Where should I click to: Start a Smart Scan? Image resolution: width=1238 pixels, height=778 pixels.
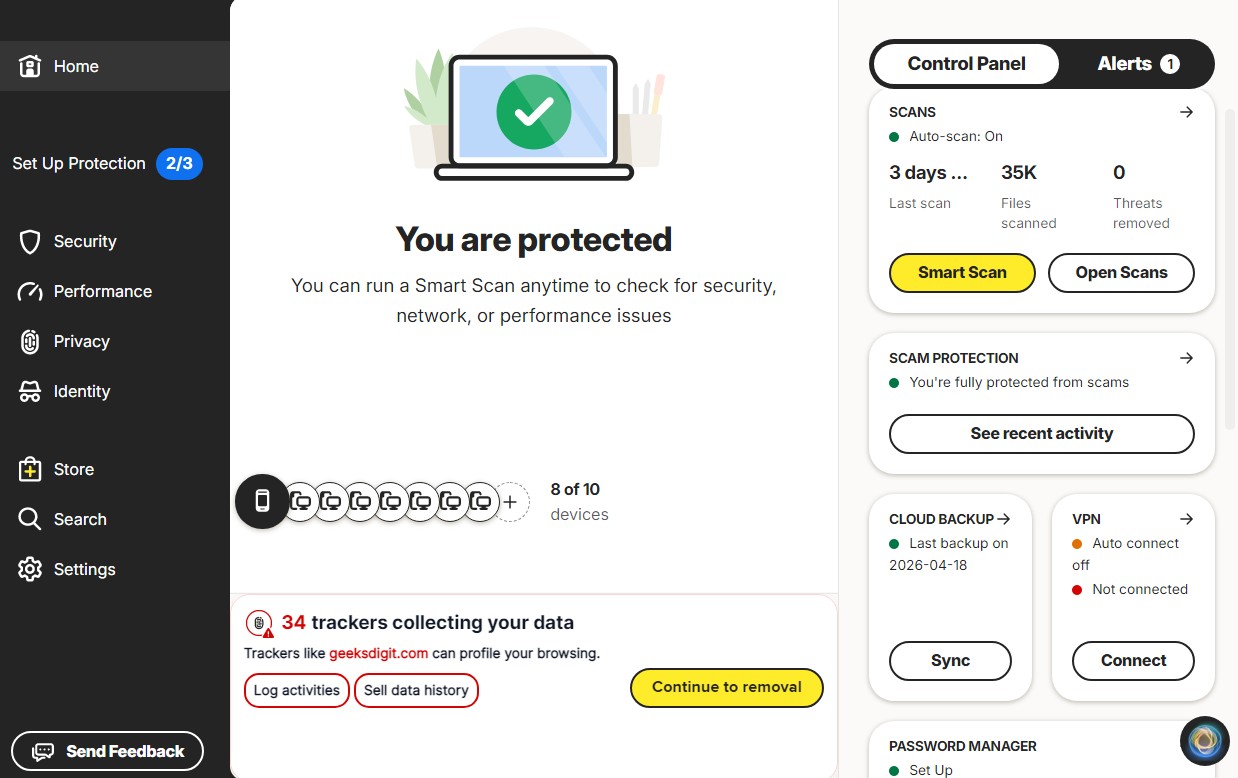click(x=962, y=273)
